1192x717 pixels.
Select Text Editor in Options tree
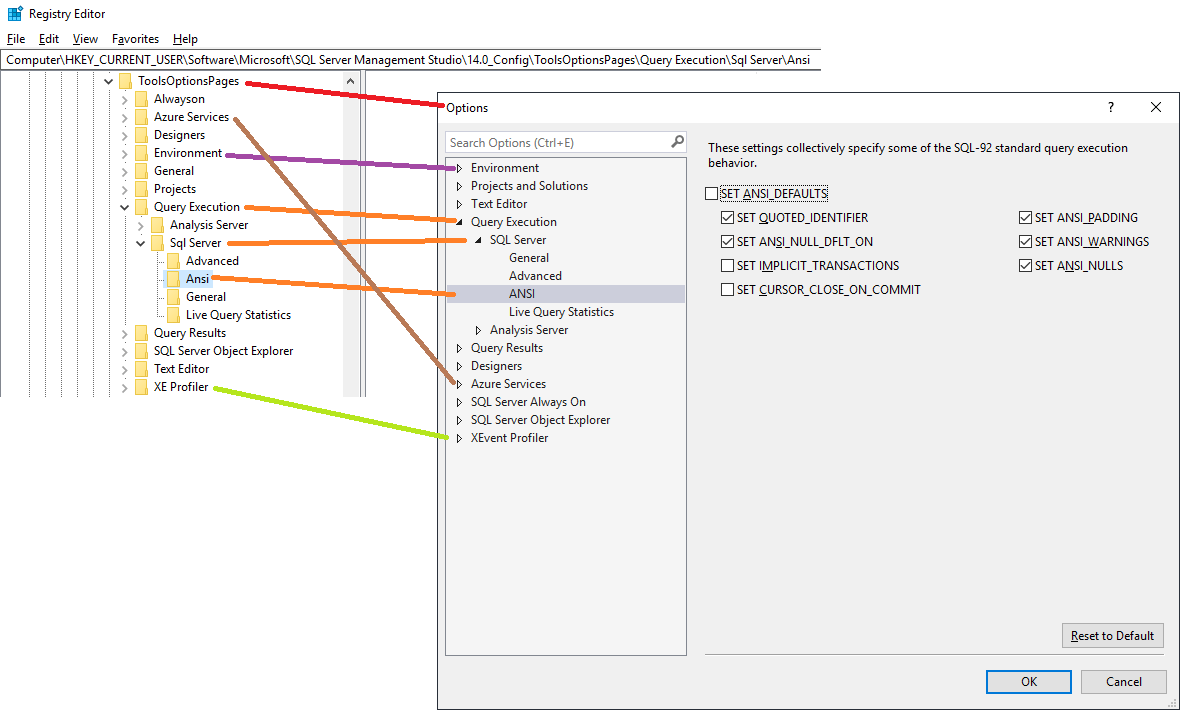[x=499, y=204]
